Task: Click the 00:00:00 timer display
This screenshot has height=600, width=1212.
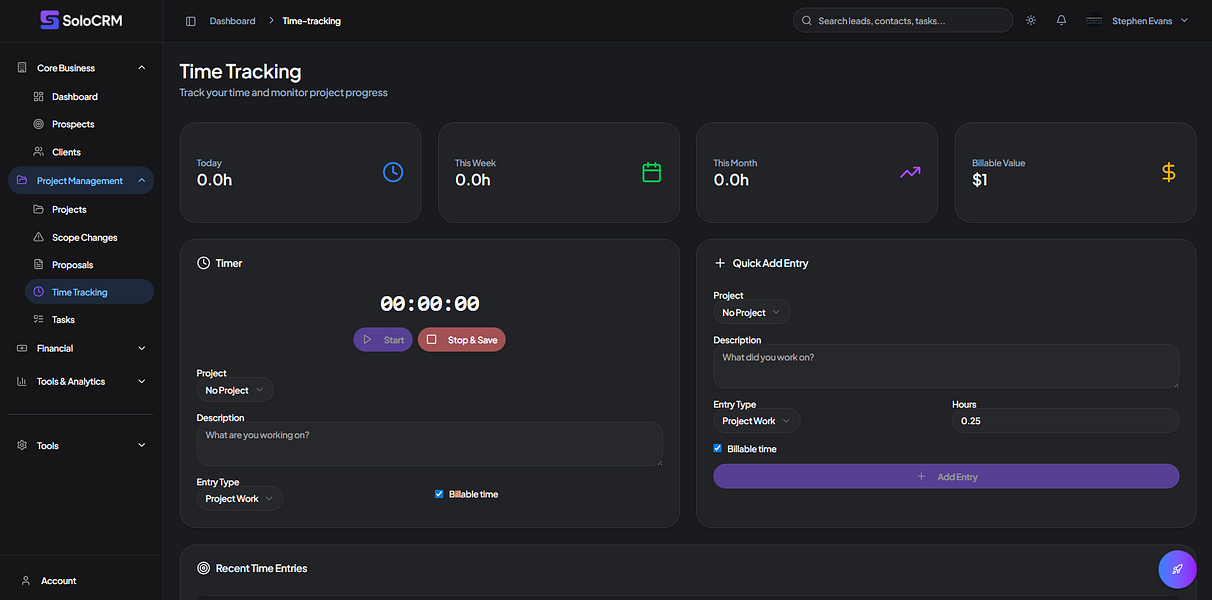Action: click(429, 304)
